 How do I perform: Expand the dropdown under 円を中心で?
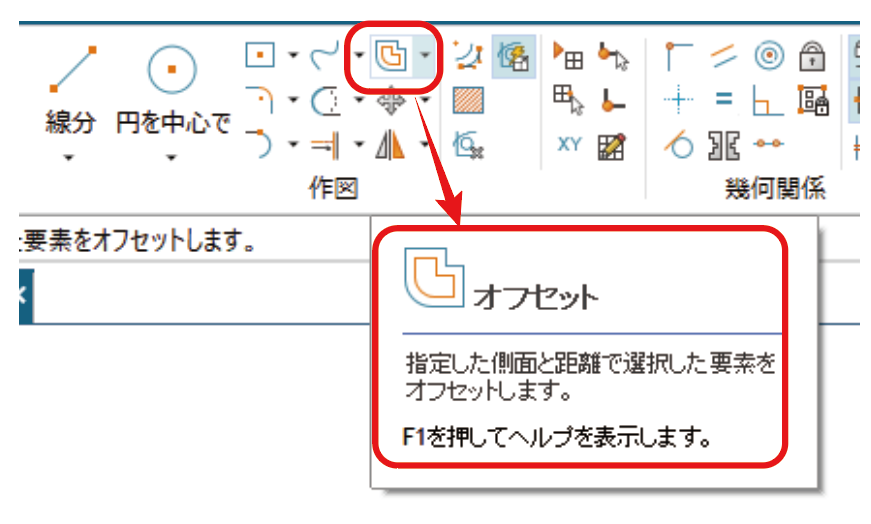(x=172, y=157)
